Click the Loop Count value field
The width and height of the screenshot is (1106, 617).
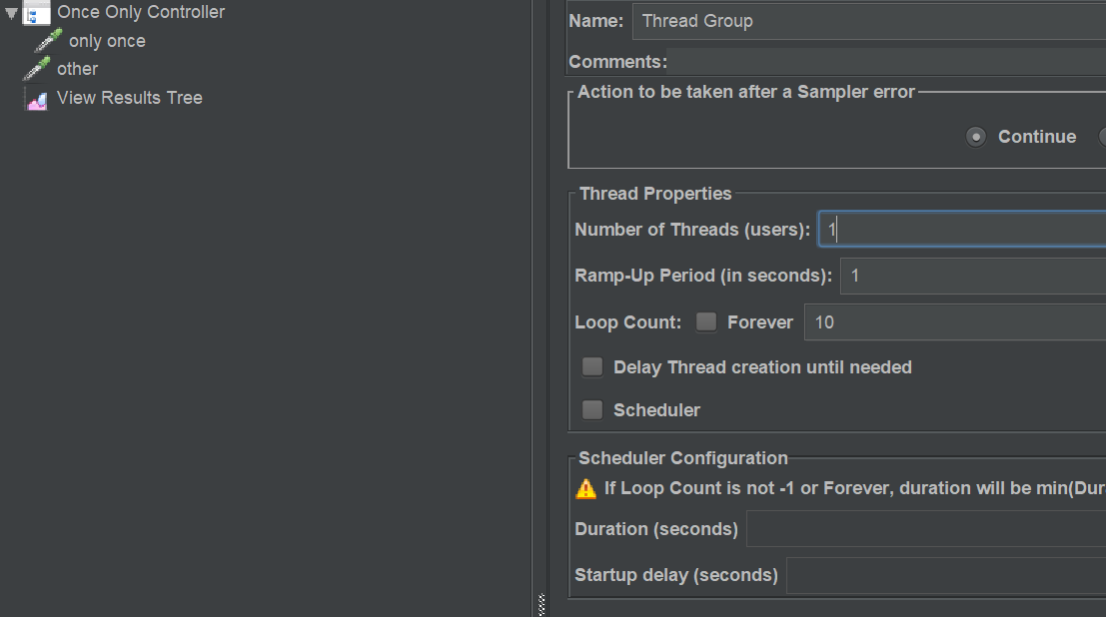tap(955, 322)
